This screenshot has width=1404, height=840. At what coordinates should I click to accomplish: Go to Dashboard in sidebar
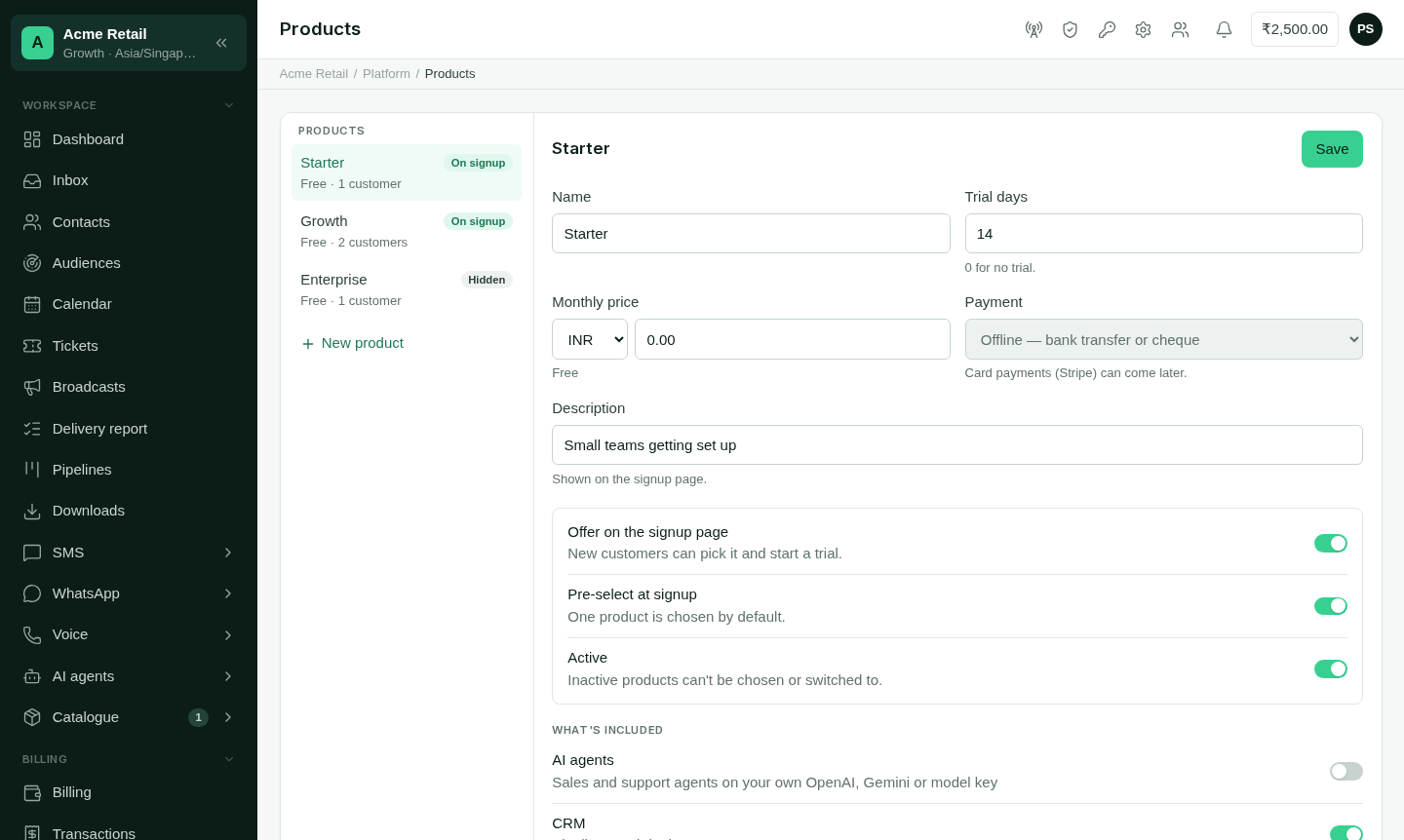tap(129, 139)
